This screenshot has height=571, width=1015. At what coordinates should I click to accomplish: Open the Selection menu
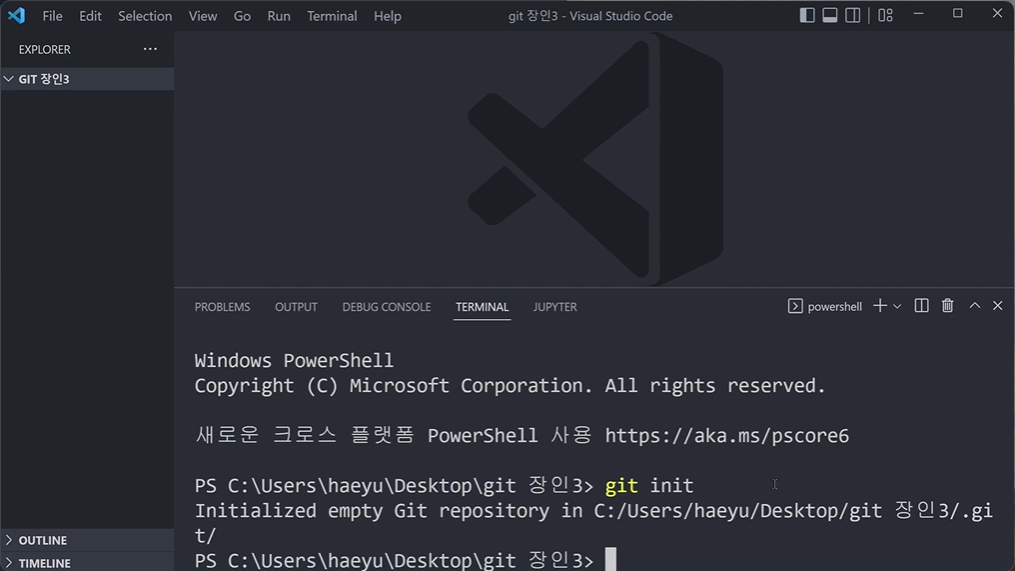(145, 16)
